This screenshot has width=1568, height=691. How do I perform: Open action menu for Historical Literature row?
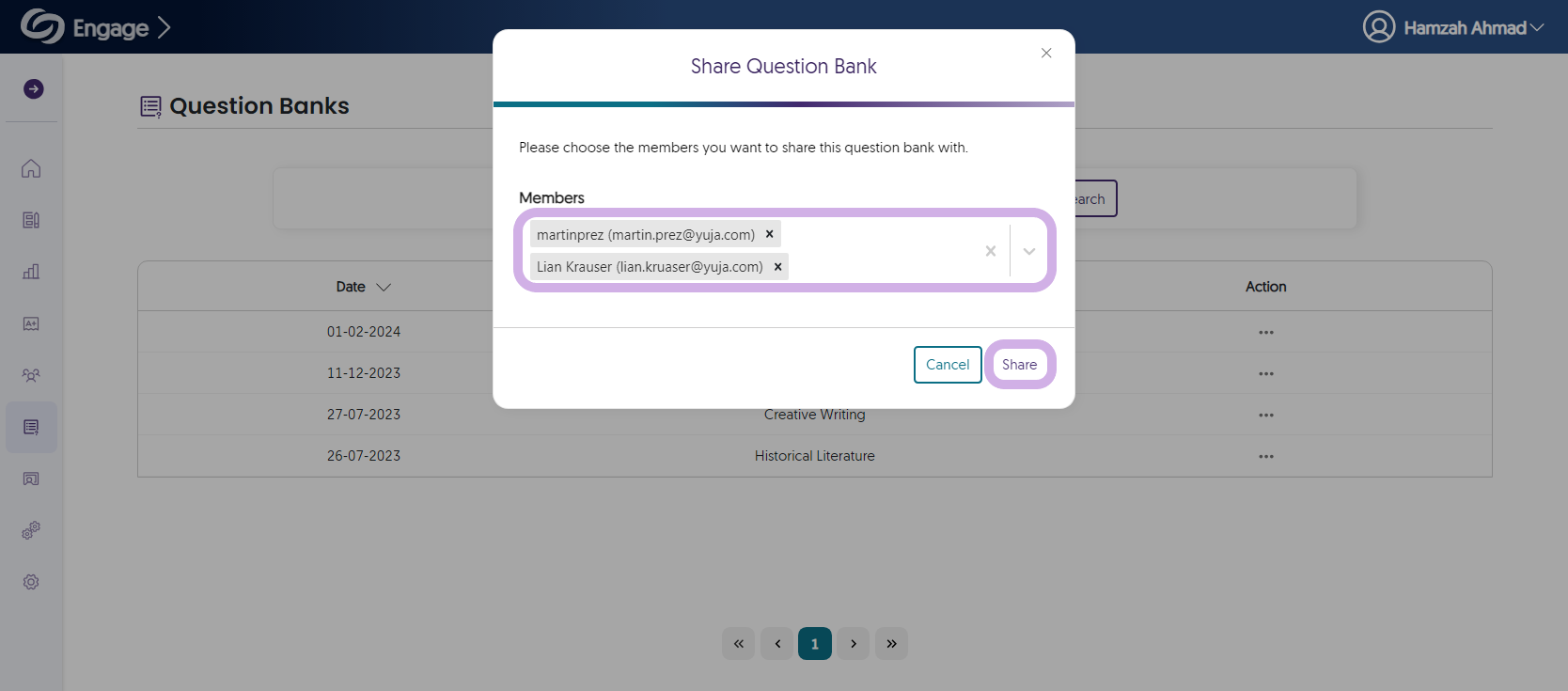pos(1266,456)
